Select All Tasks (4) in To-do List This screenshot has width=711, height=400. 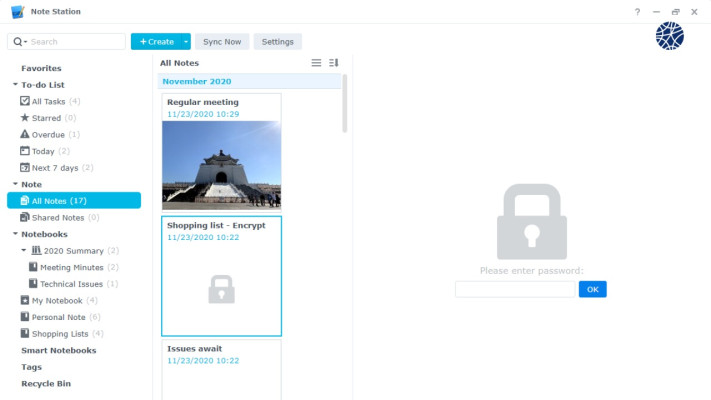point(56,101)
